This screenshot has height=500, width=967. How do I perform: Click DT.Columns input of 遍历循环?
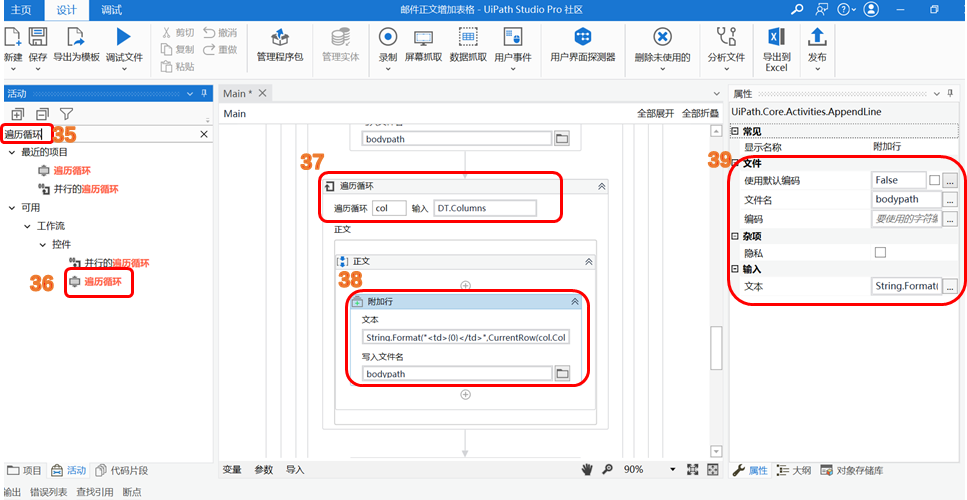(x=485, y=208)
